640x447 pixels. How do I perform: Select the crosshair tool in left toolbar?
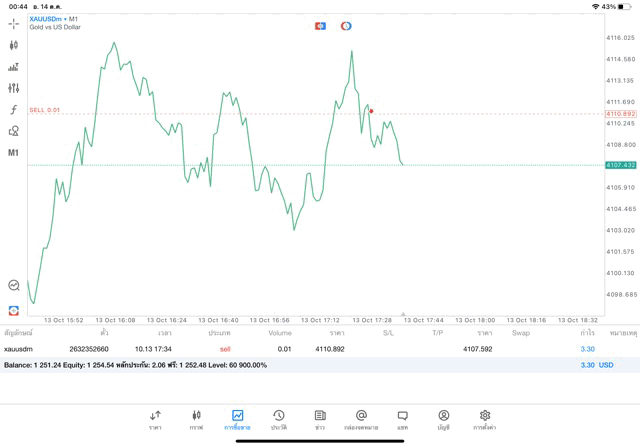click(x=14, y=23)
